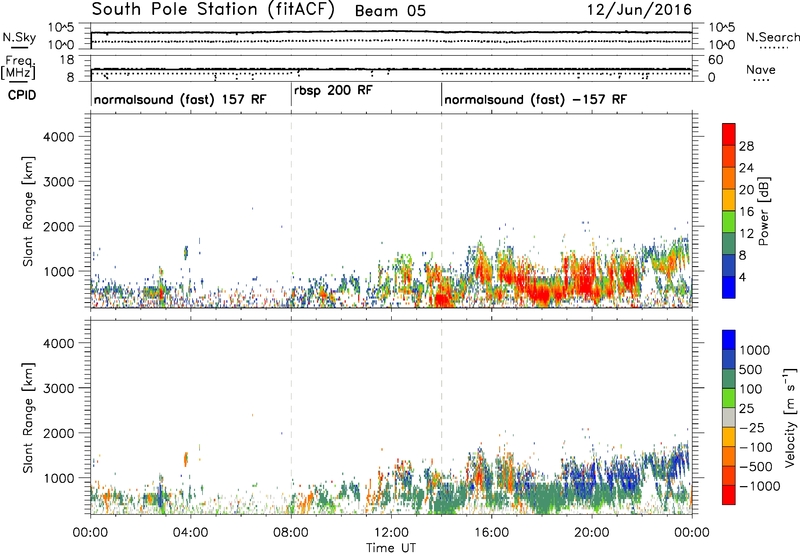
Task: Click the strong red power echo near 18:00 UT
Action: [541, 291]
